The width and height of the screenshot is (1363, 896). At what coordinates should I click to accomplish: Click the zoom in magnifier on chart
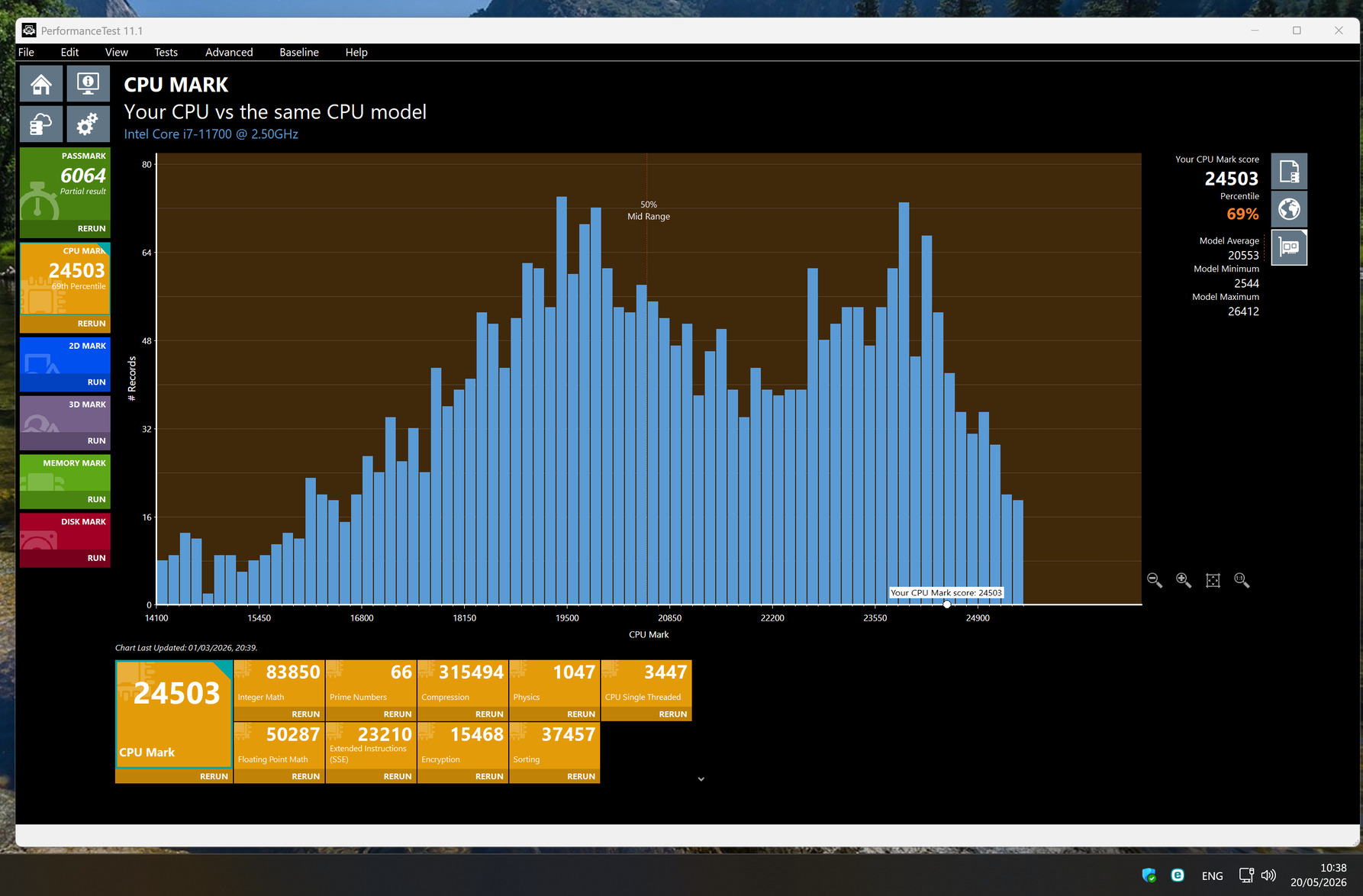click(1184, 581)
